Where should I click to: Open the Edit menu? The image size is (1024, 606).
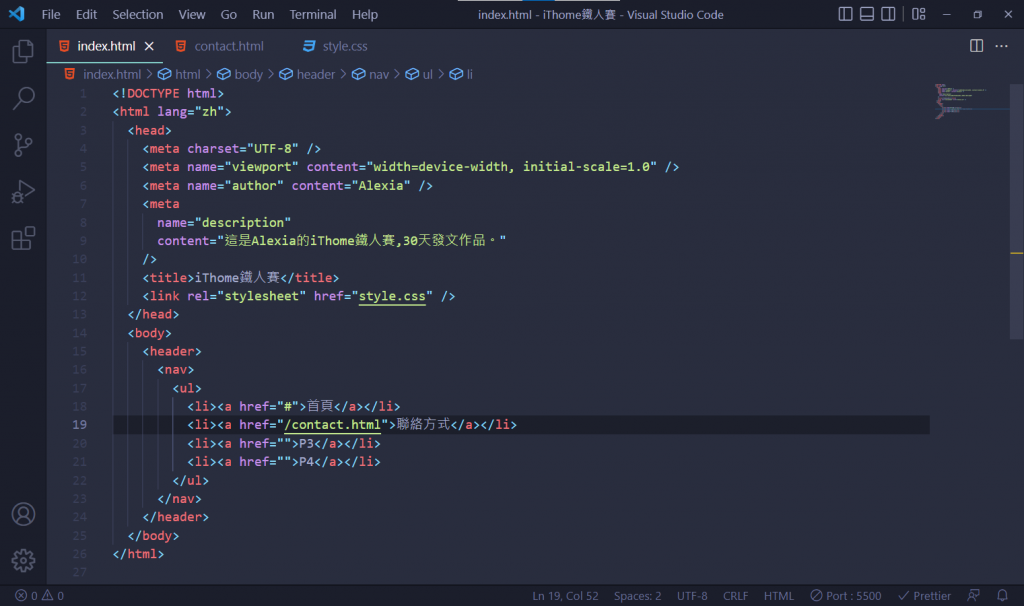click(x=86, y=14)
